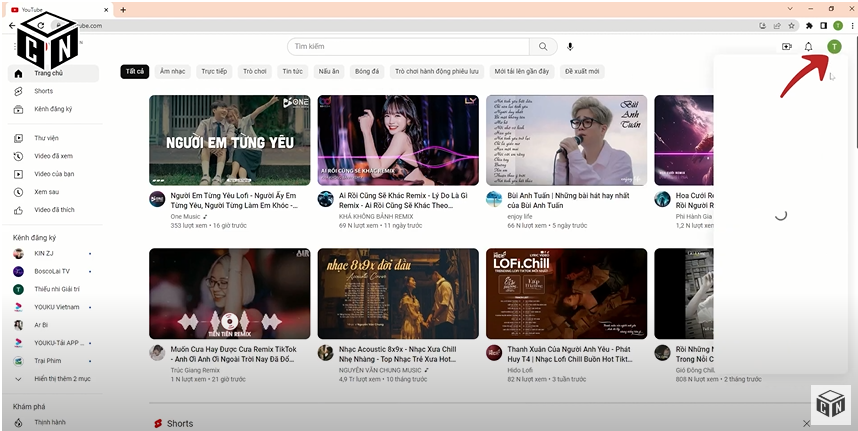Open Shorts from the sidebar
Viewport: 858px width, 431px height.
pyautogui.click(x=43, y=91)
